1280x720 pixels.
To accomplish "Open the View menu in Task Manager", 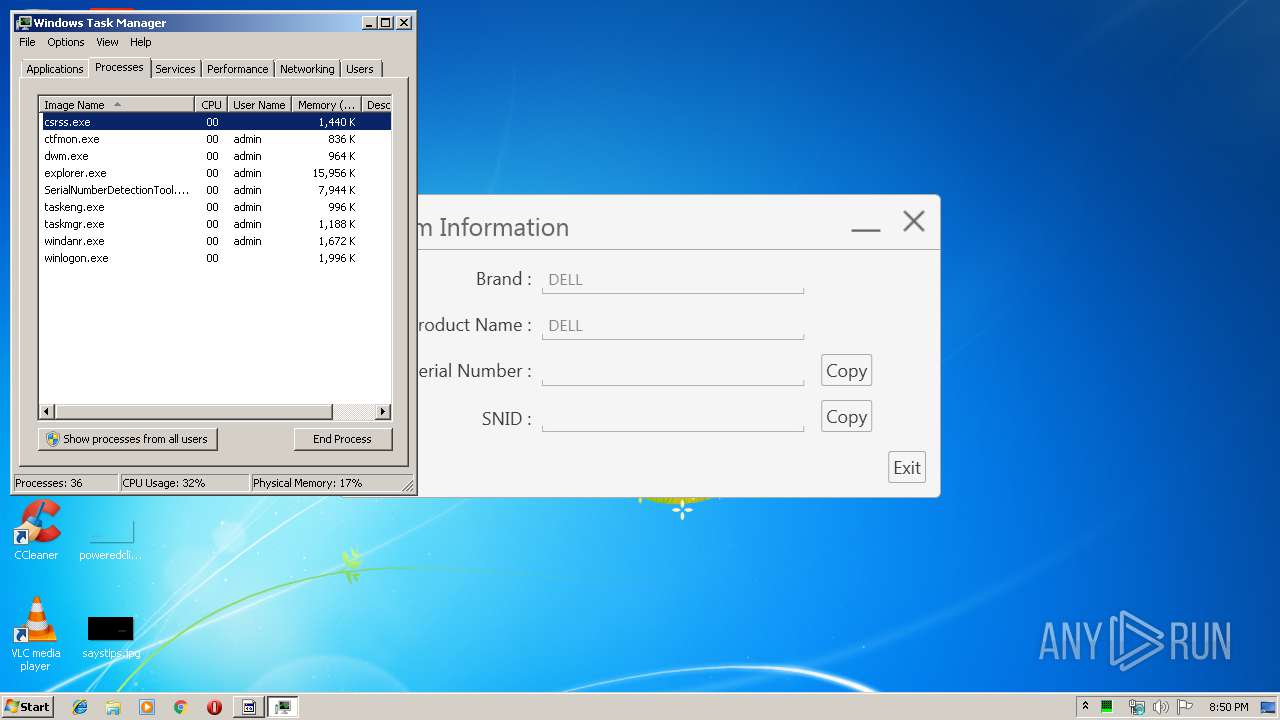I will click(x=107, y=42).
